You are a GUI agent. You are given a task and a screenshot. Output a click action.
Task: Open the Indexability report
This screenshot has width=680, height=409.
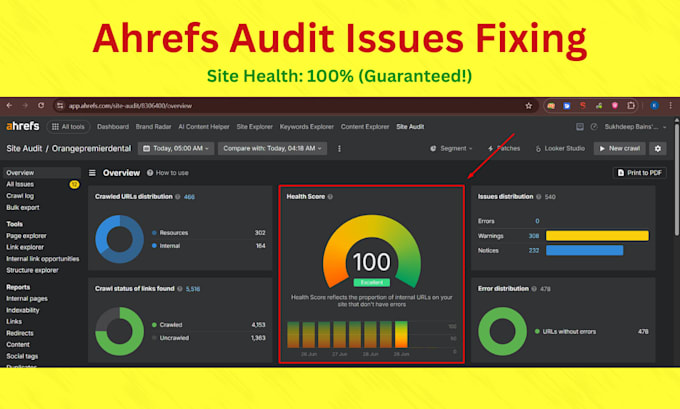(x=23, y=310)
